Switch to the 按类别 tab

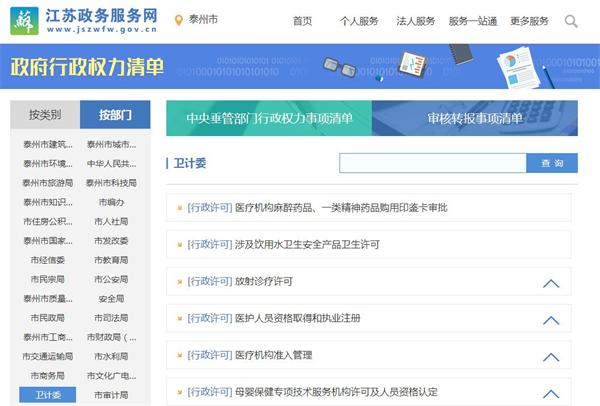tap(45, 114)
